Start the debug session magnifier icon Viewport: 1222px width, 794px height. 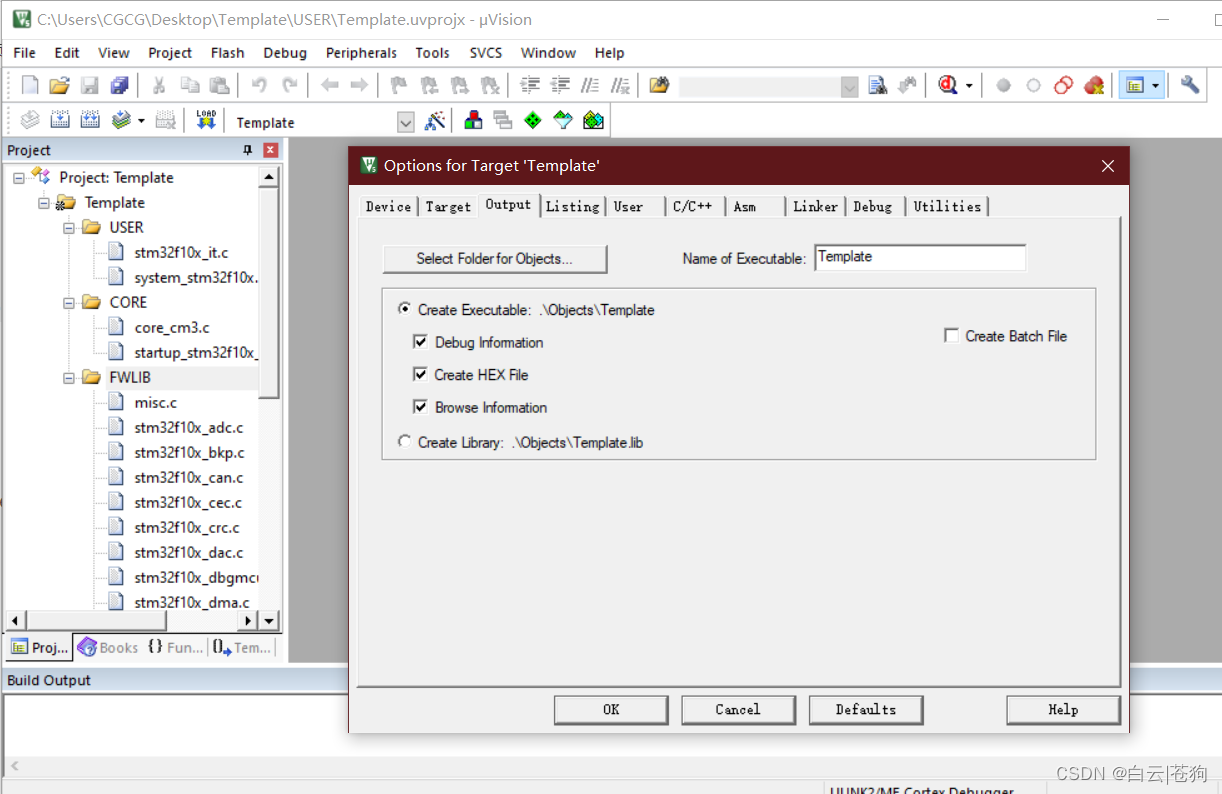click(947, 86)
